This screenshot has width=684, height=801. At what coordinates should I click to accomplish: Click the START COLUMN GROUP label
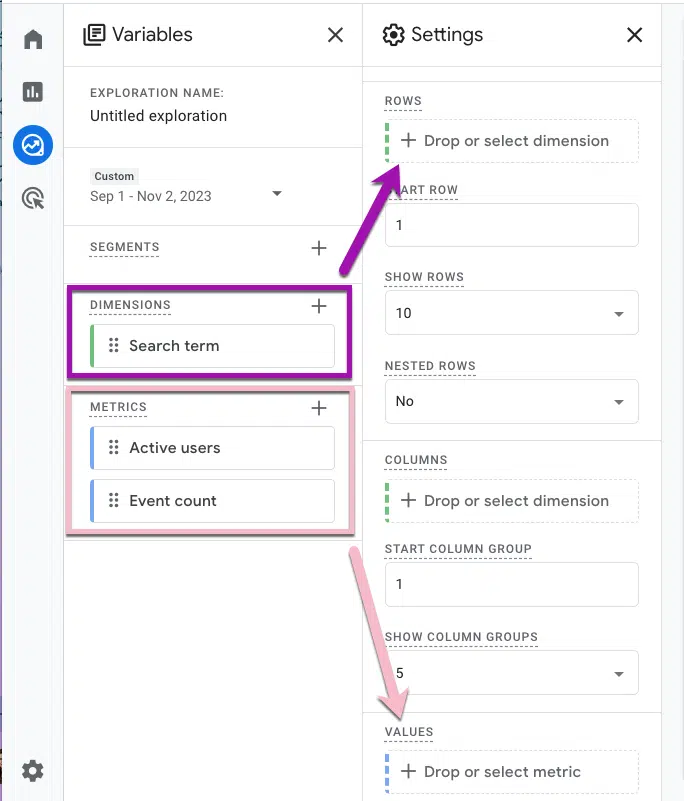pyautogui.click(x=458, y=549)
